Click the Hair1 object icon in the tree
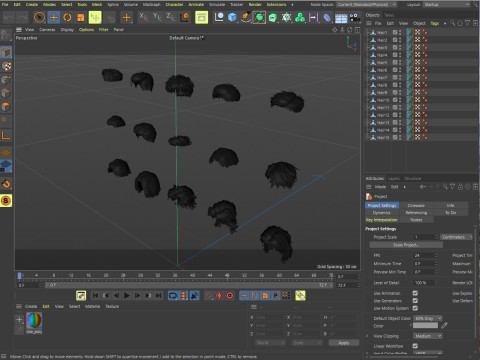This screenshot has width=480, height=360. 373,32
